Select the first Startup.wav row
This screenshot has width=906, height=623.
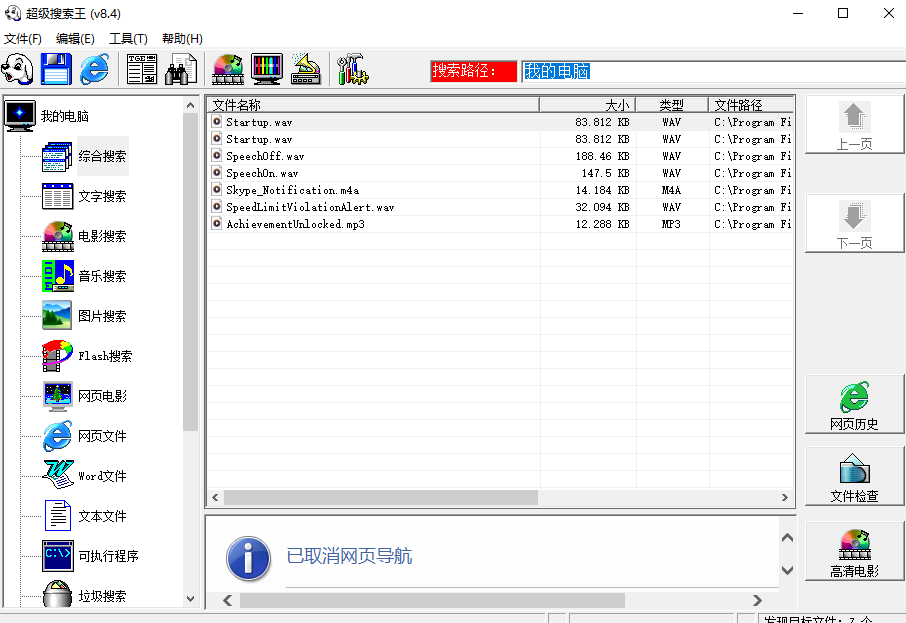click(x=500, y=122)
